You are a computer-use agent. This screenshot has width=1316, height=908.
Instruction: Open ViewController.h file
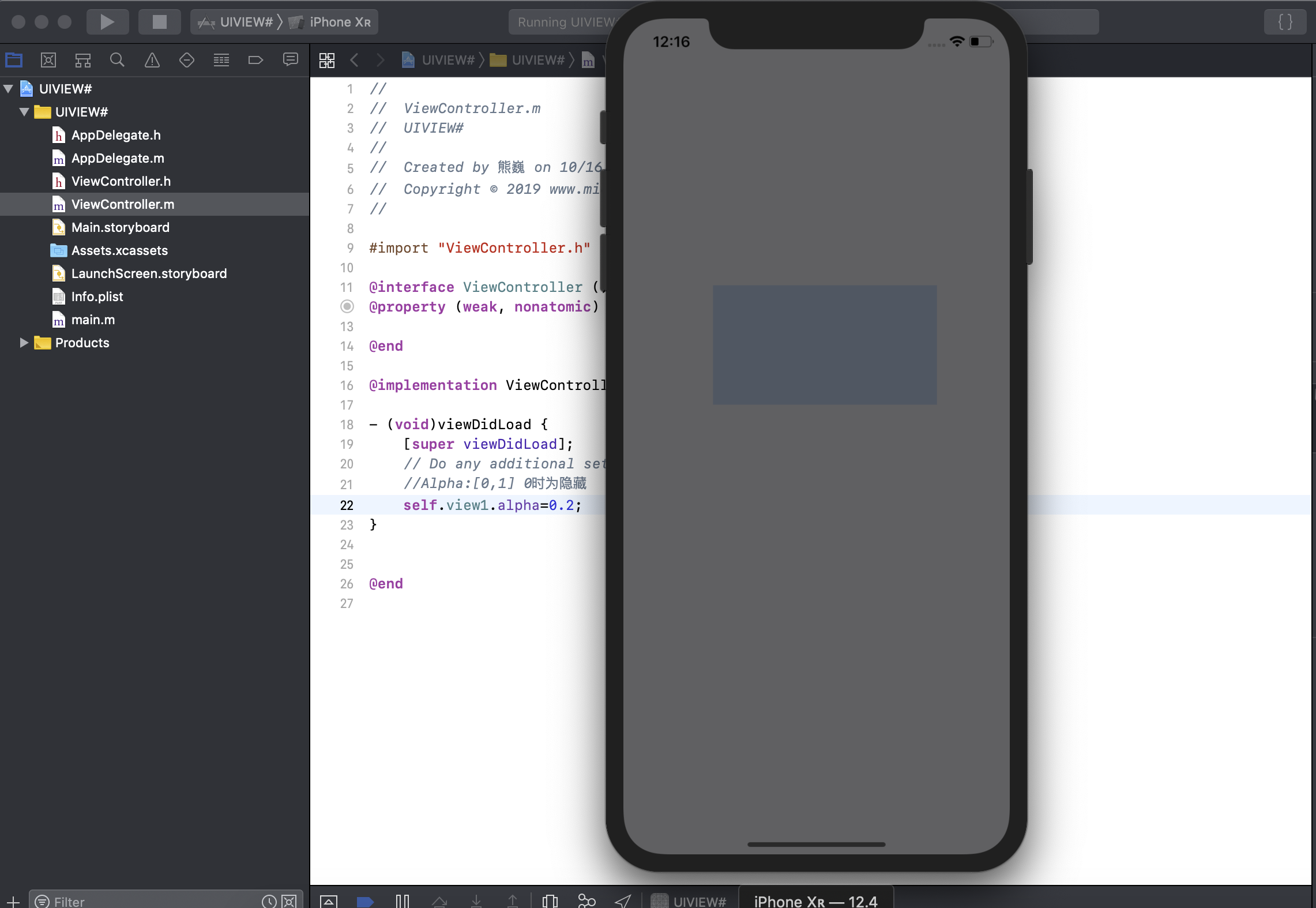(112, 181)
